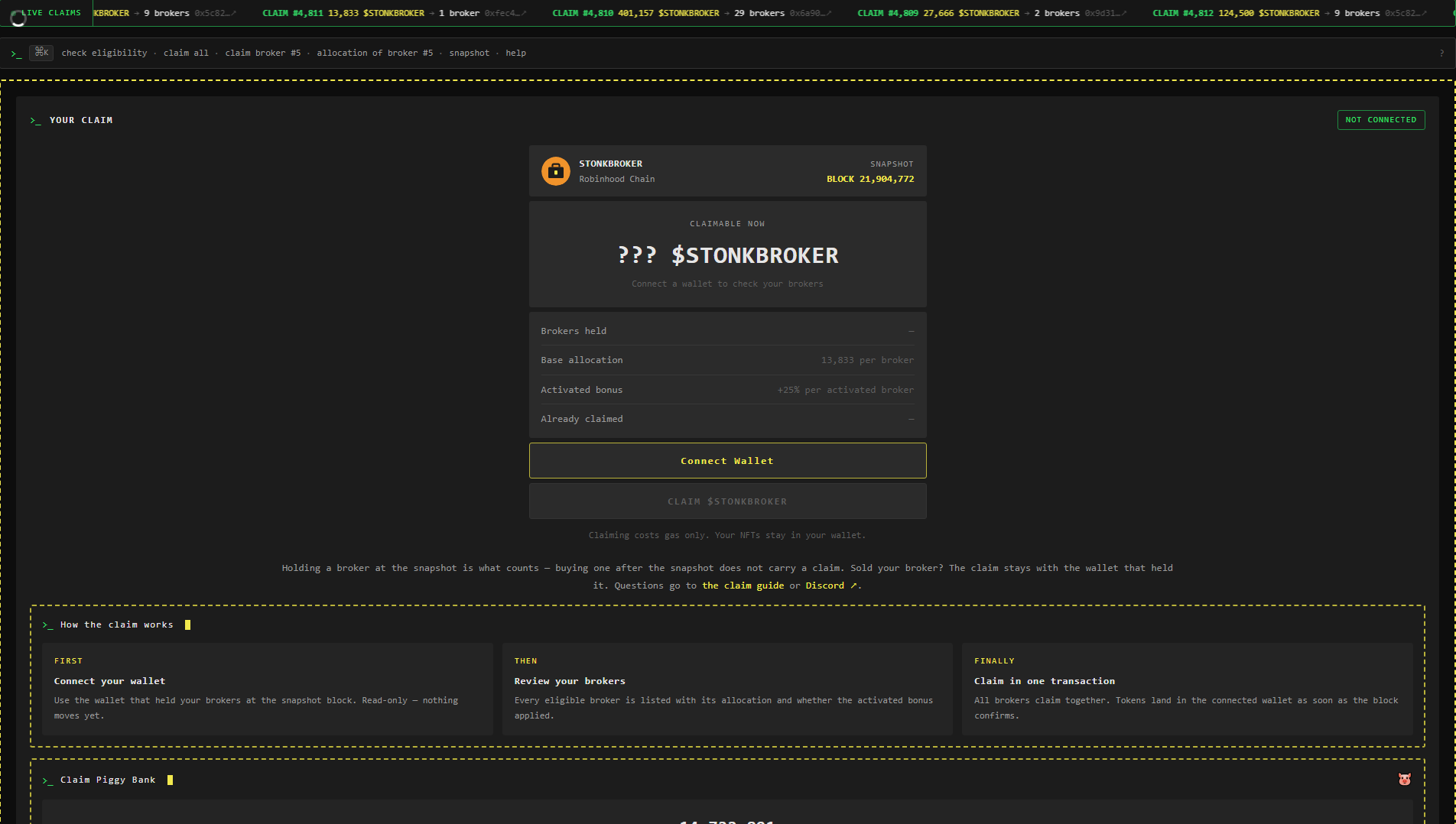Click the 'Brokers held' row

pos(727,331)
